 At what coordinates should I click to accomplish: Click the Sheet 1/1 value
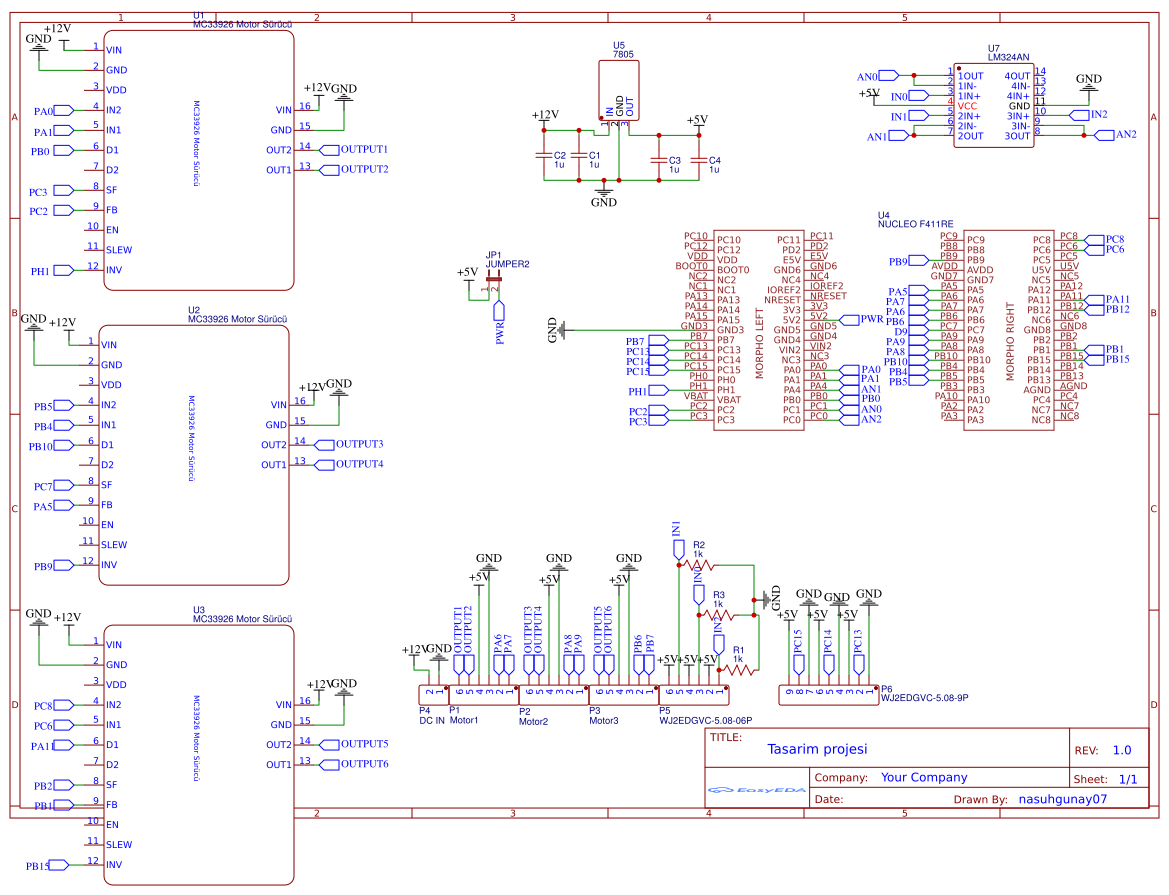pyautogui.click(x=1127, y=778)
